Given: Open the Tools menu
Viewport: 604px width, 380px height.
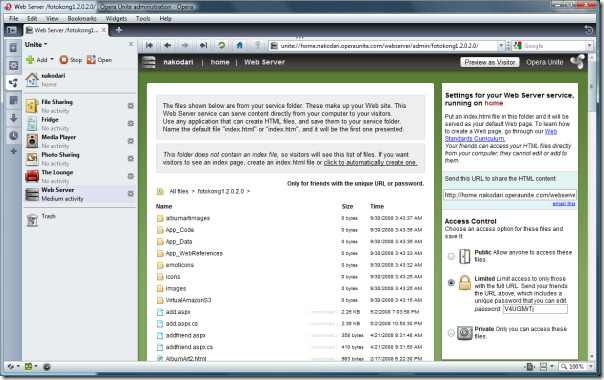Looking at the screenshot, I should pos(143,18).
